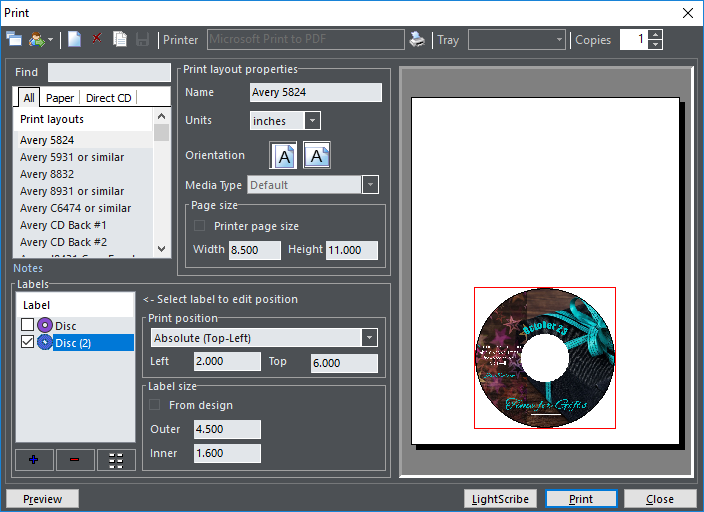Click the Label column header

pyautogui.click(x=75, y=305)
